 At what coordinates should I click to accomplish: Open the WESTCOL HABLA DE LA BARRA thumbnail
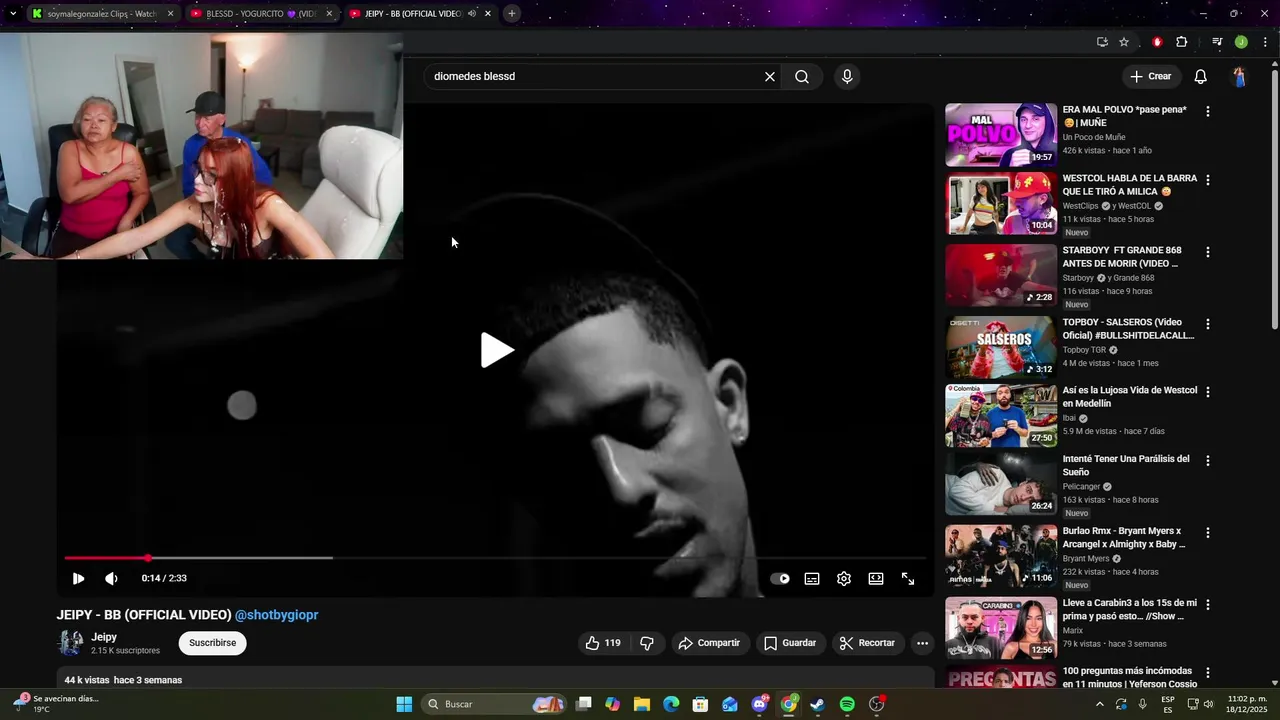click(x=1001, y=204)
